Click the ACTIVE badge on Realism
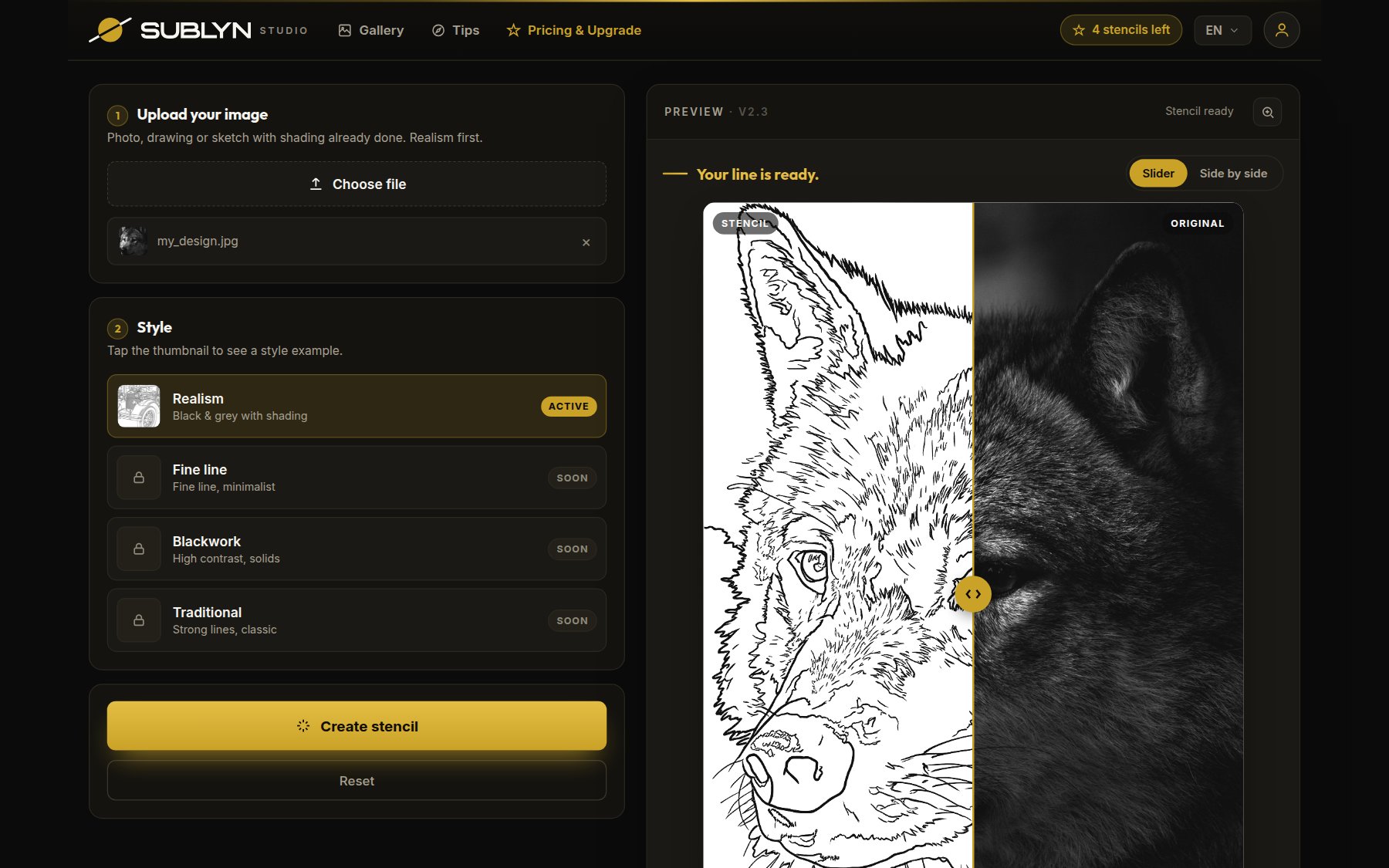The width and height of the screenshot is (1389, 868). [x=569, y=407]
